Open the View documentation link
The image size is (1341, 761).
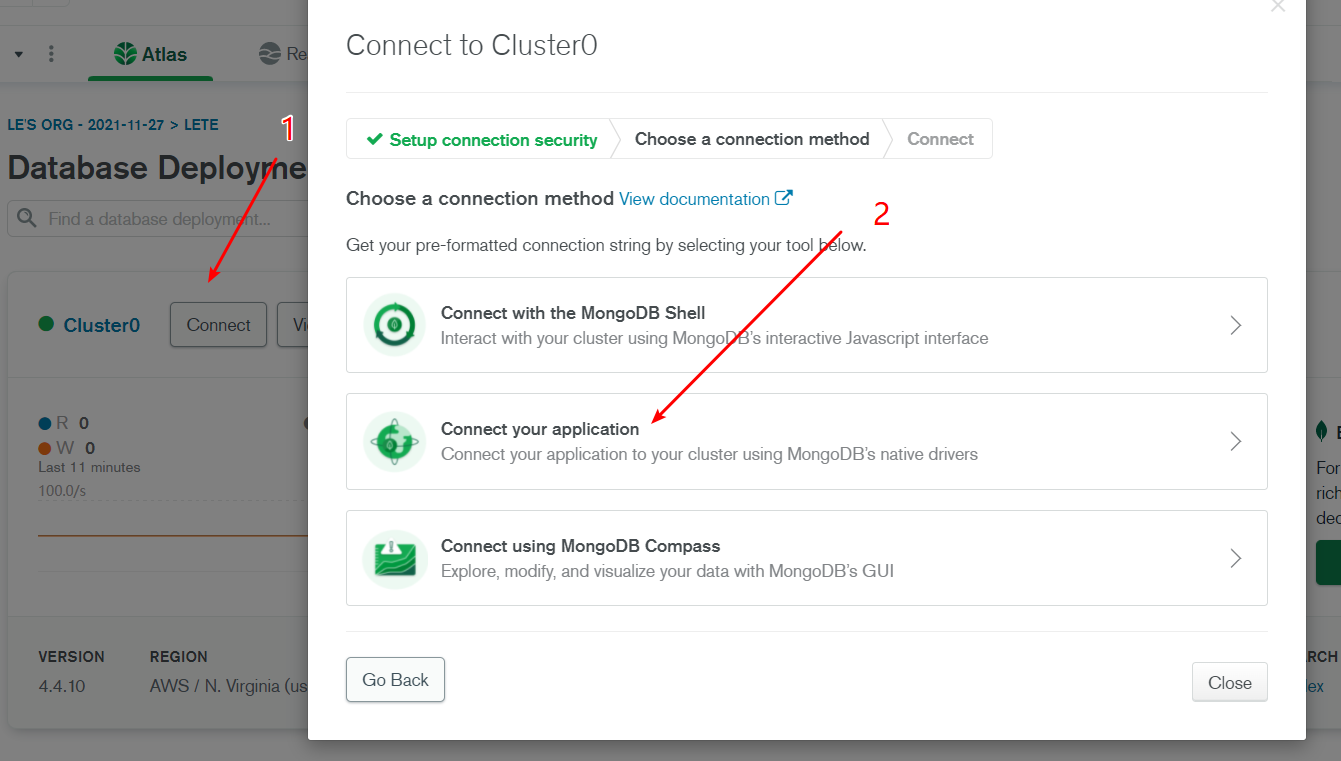pos(694,199)
